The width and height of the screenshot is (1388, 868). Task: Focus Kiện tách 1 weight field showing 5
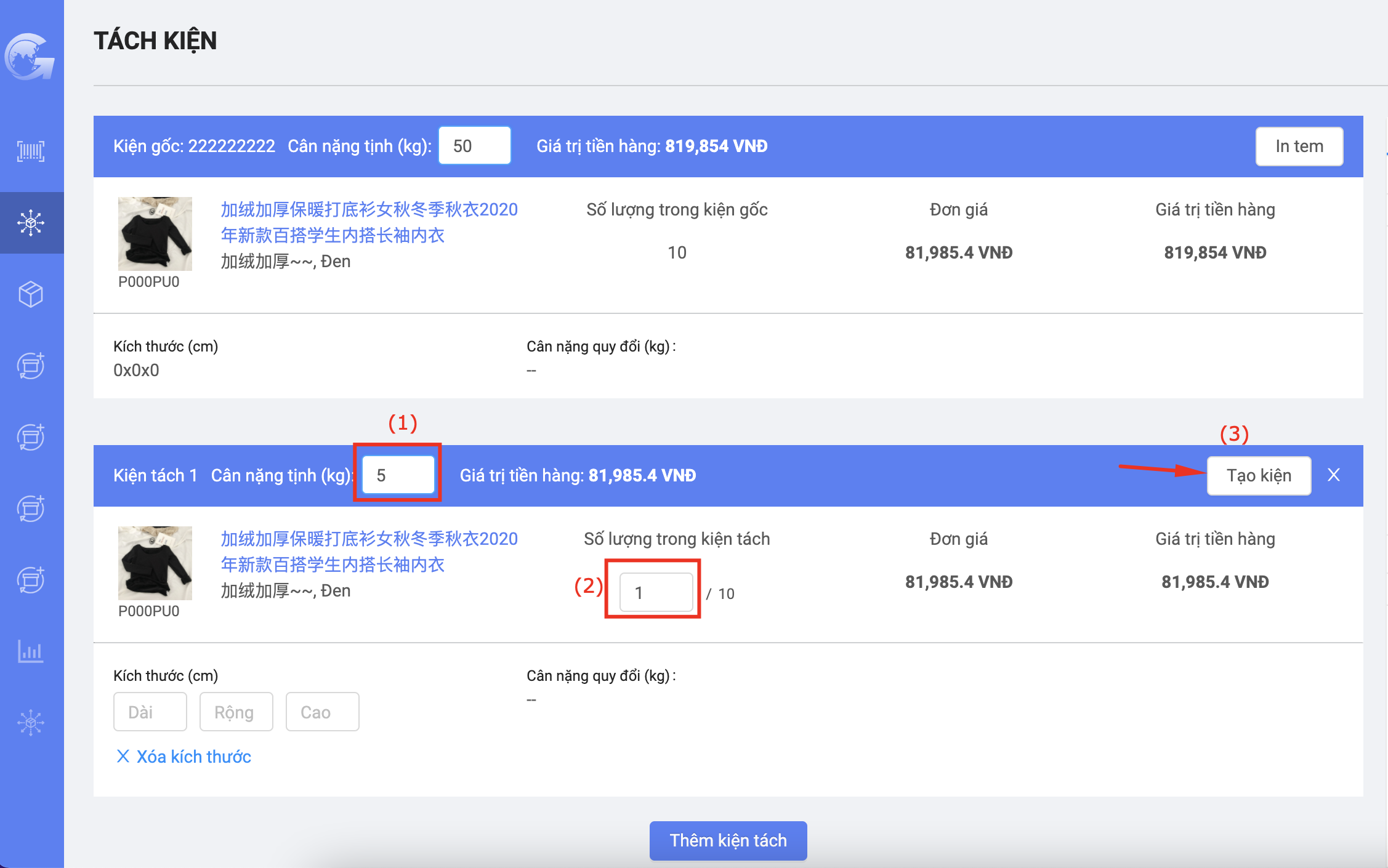click(x=398, y=475)
